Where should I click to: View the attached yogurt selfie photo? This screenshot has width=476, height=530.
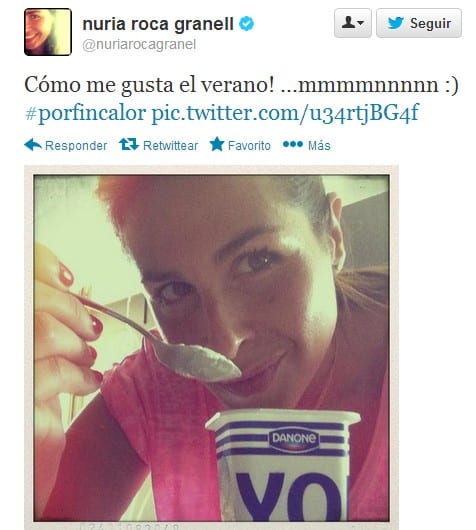(x=211, y=348)
